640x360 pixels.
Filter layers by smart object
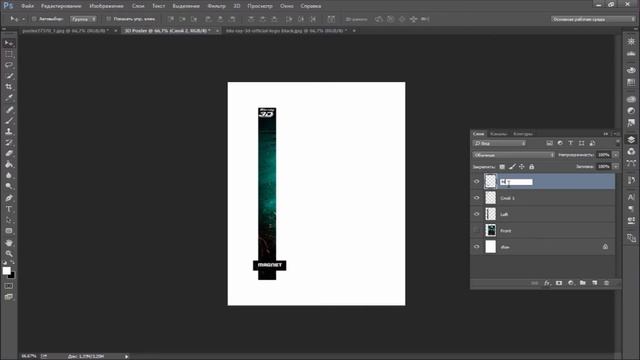click(x=592, y=143)
